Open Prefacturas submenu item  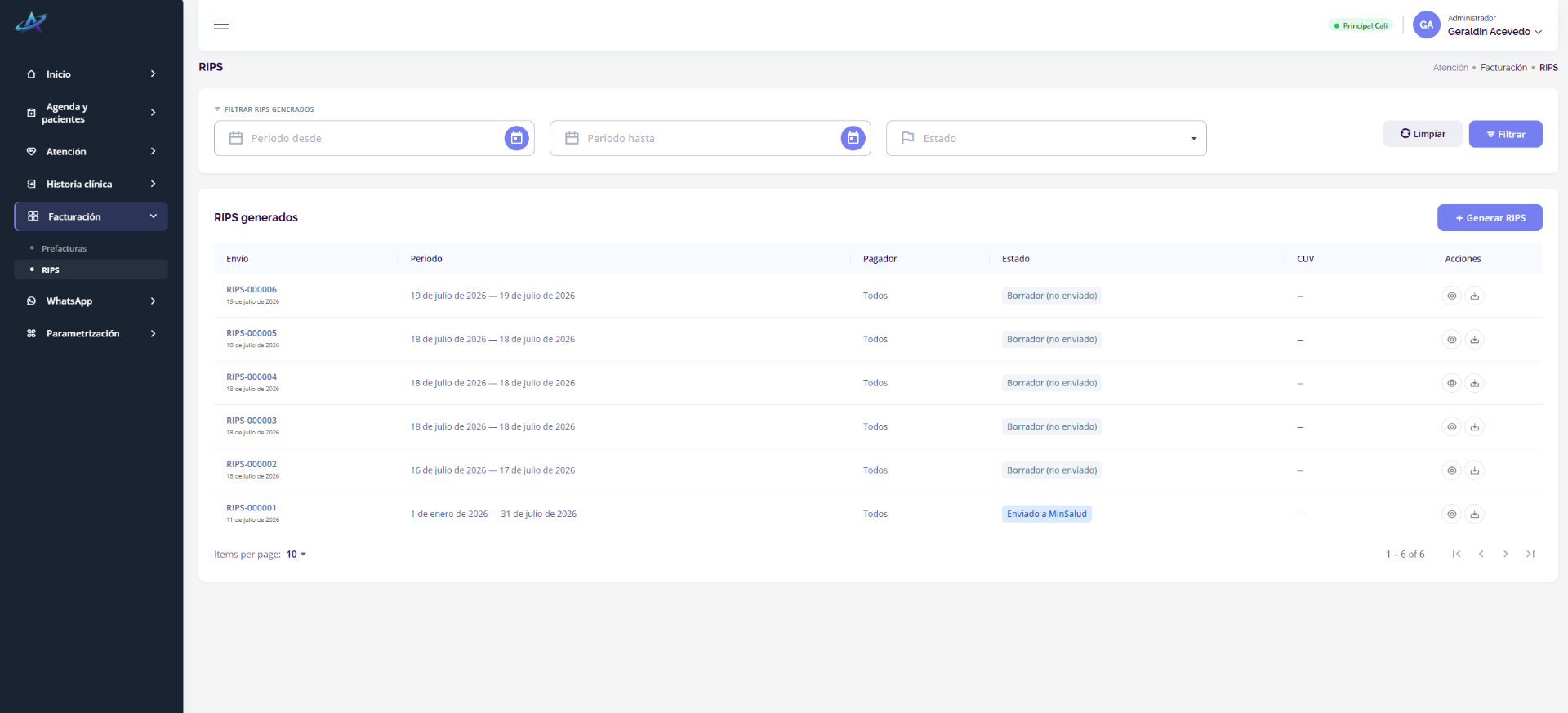pyautogui.click(x=64, y=249)
